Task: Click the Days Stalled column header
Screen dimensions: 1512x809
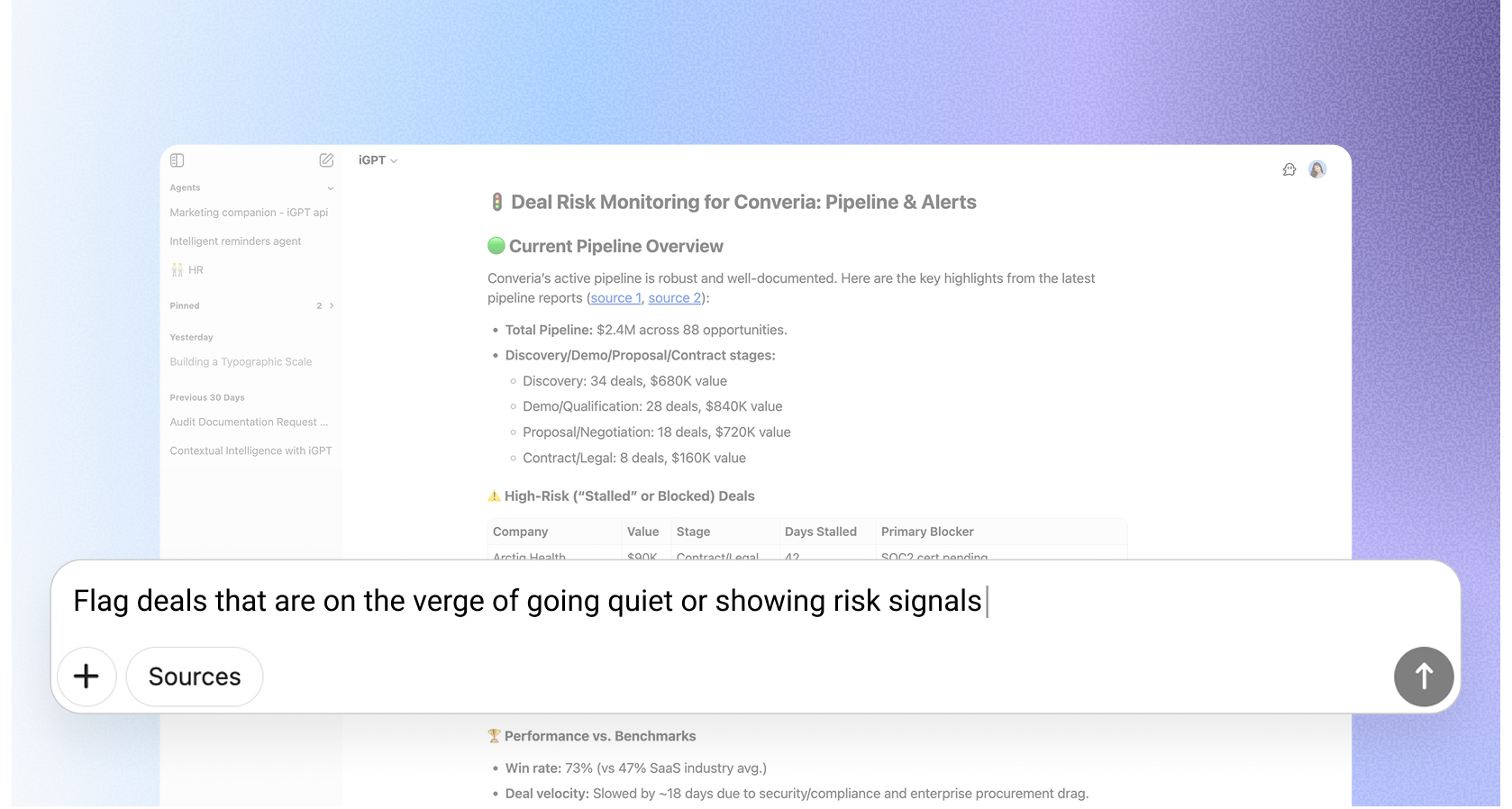Action: (820, 532)
